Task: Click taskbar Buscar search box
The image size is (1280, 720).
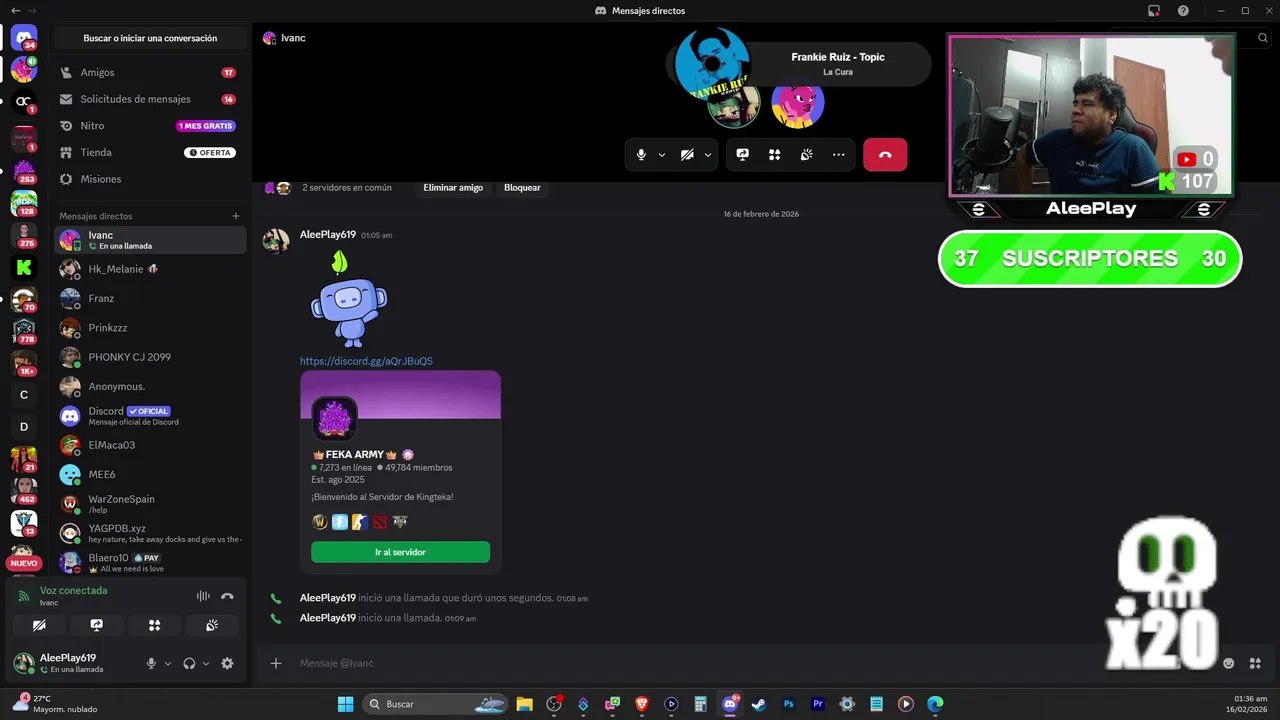Action: coord(436,704)
